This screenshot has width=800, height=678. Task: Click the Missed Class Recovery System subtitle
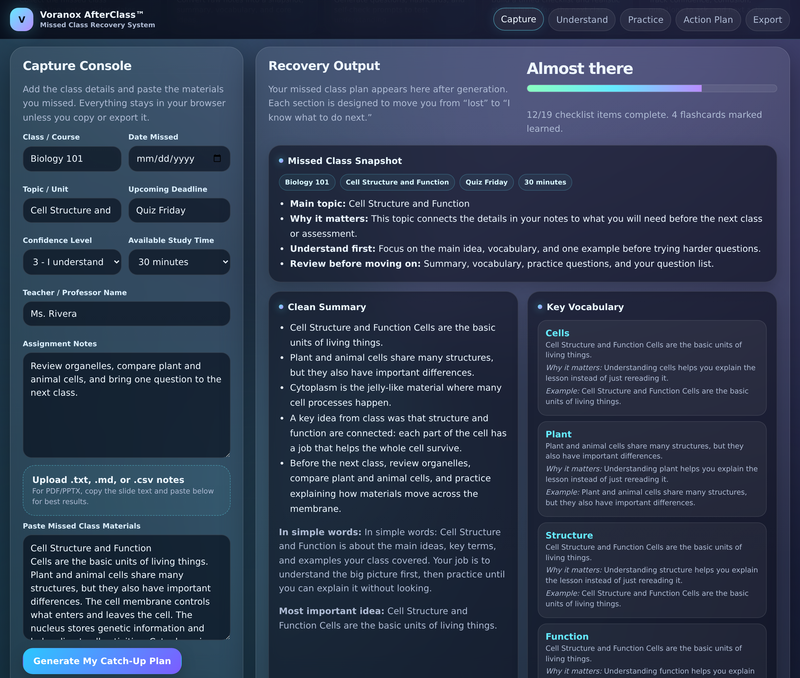click(97, 25)
